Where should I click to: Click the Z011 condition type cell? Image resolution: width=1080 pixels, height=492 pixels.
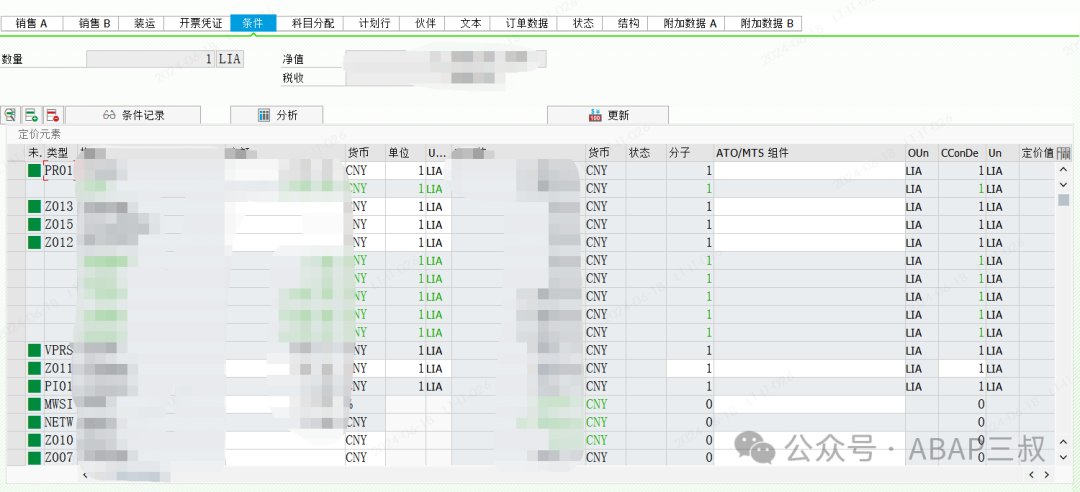(59, 367)
